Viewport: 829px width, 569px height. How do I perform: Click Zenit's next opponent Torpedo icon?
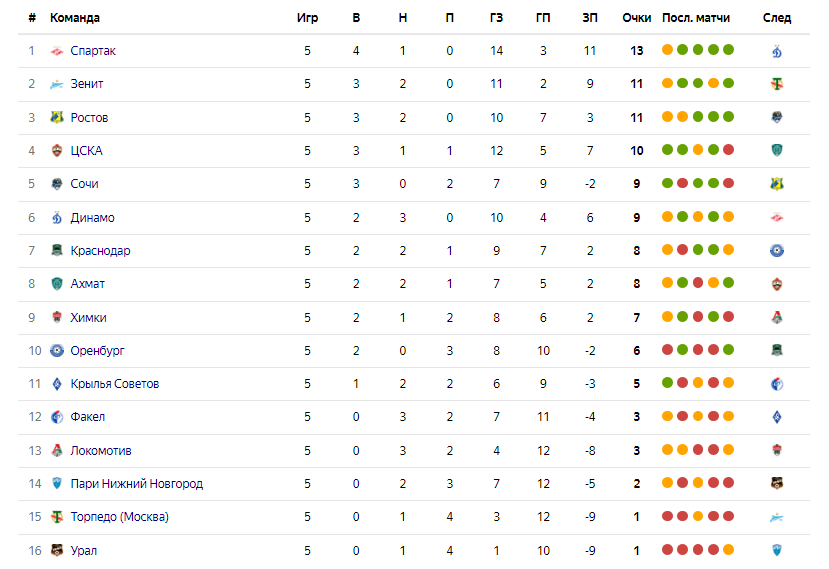[777, 84]
